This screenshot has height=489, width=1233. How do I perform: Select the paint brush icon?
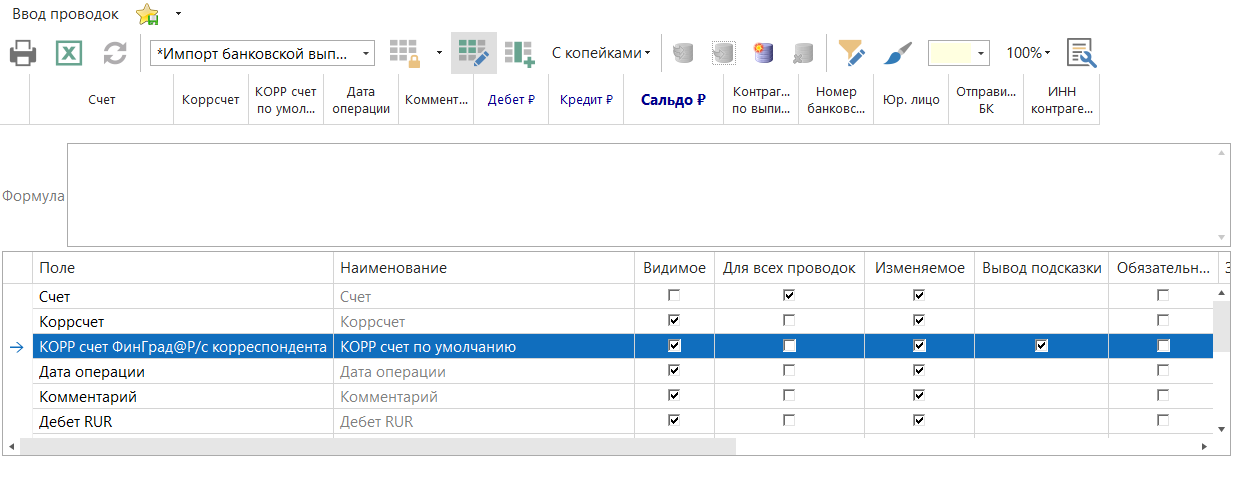pos(897,53)
